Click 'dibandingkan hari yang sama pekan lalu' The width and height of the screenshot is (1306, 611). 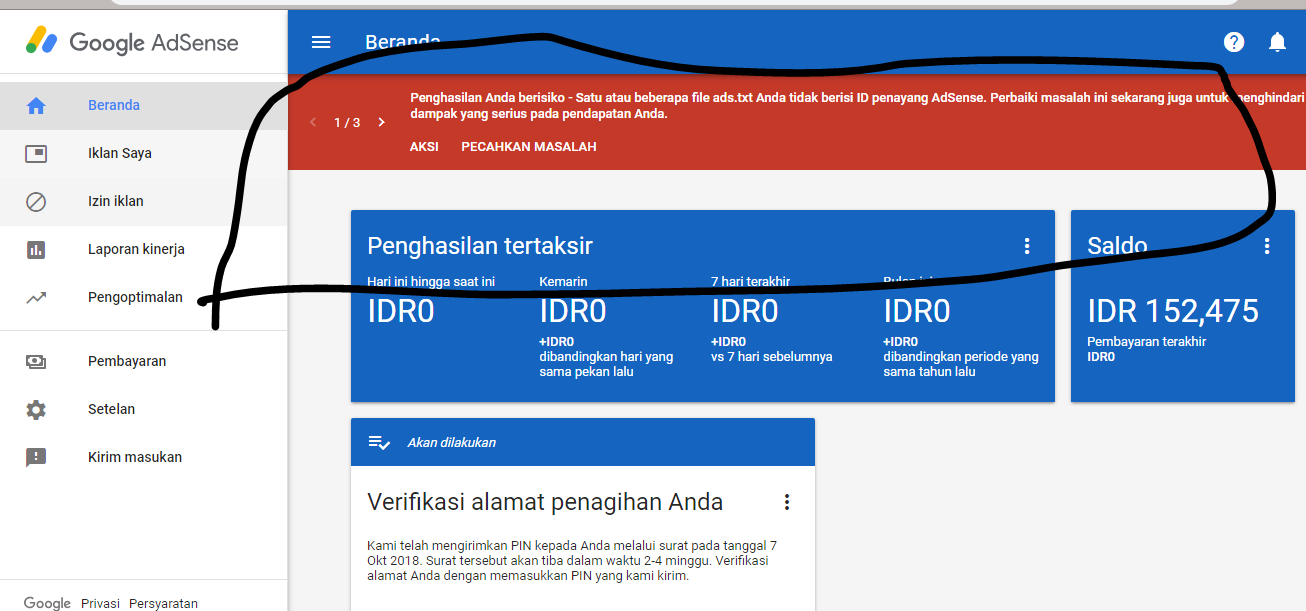coord(607,364)
